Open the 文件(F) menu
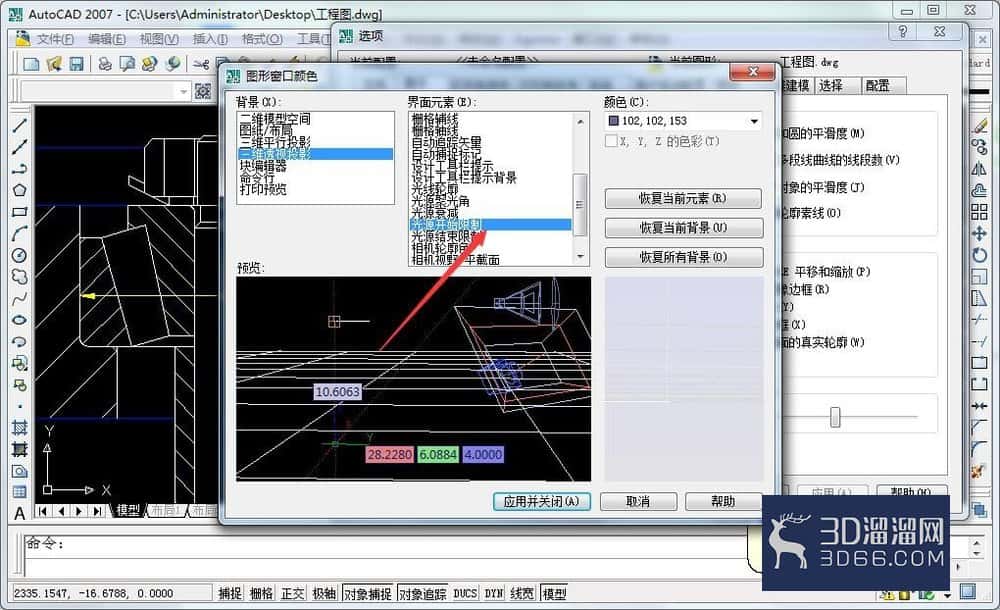1000x610 pixels. coord(55,39)
